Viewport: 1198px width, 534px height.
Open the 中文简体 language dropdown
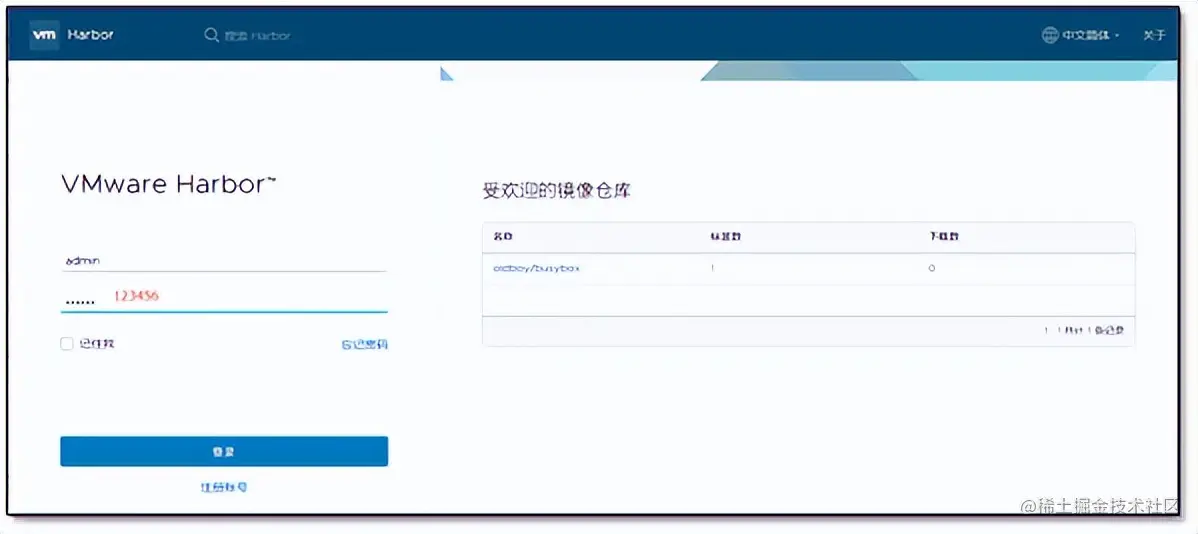[1090, 35]
